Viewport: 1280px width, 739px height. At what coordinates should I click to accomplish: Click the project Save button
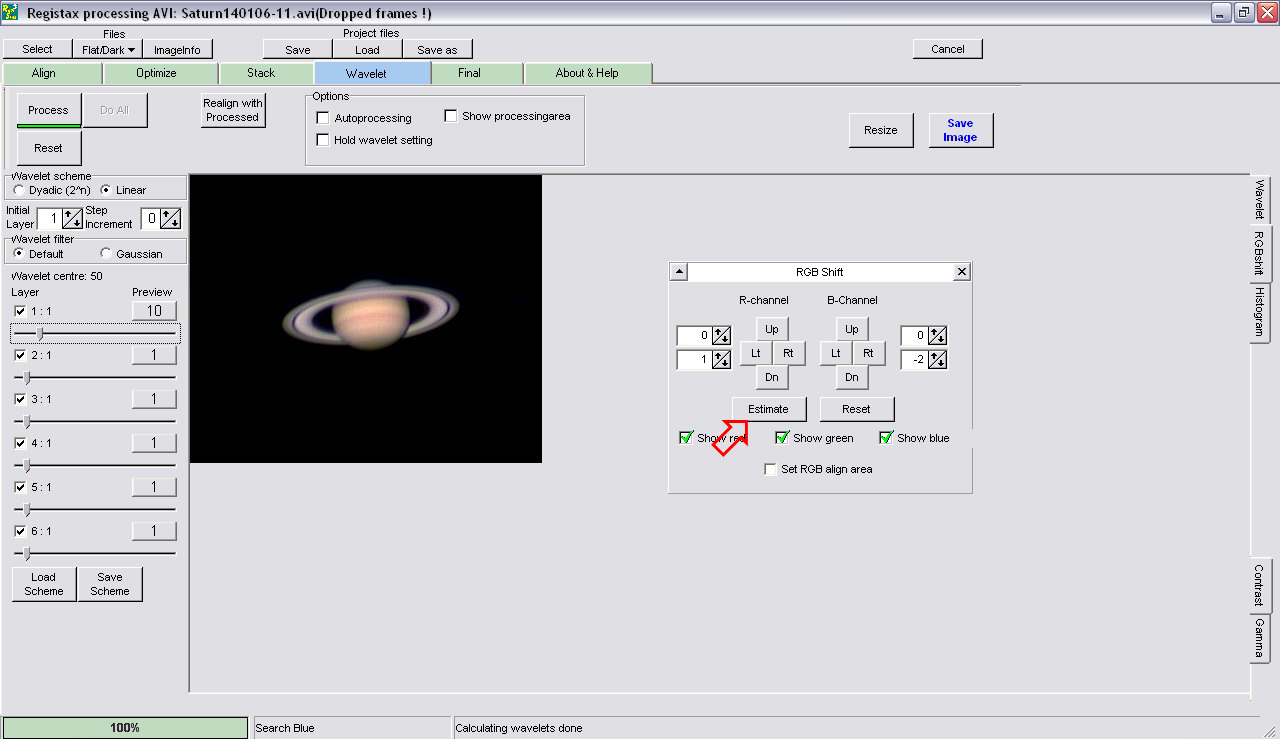pos(298,49)
